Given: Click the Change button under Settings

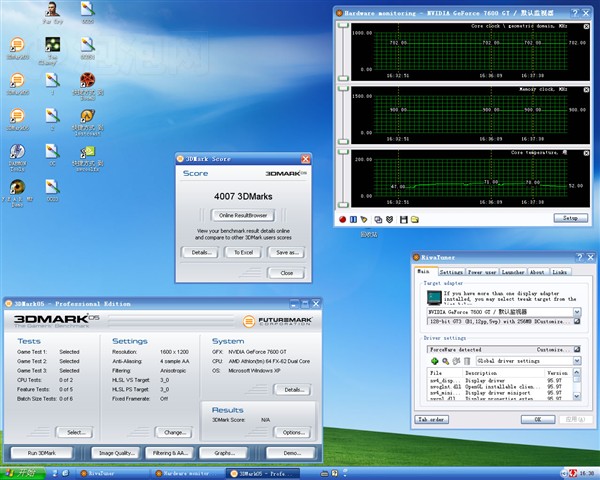Looking at the screenshot, I should point(174,433).
